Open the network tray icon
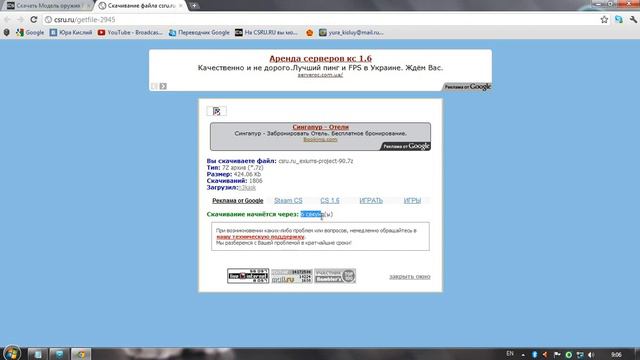Screen dimensions: 640x360 click(580, 355)
